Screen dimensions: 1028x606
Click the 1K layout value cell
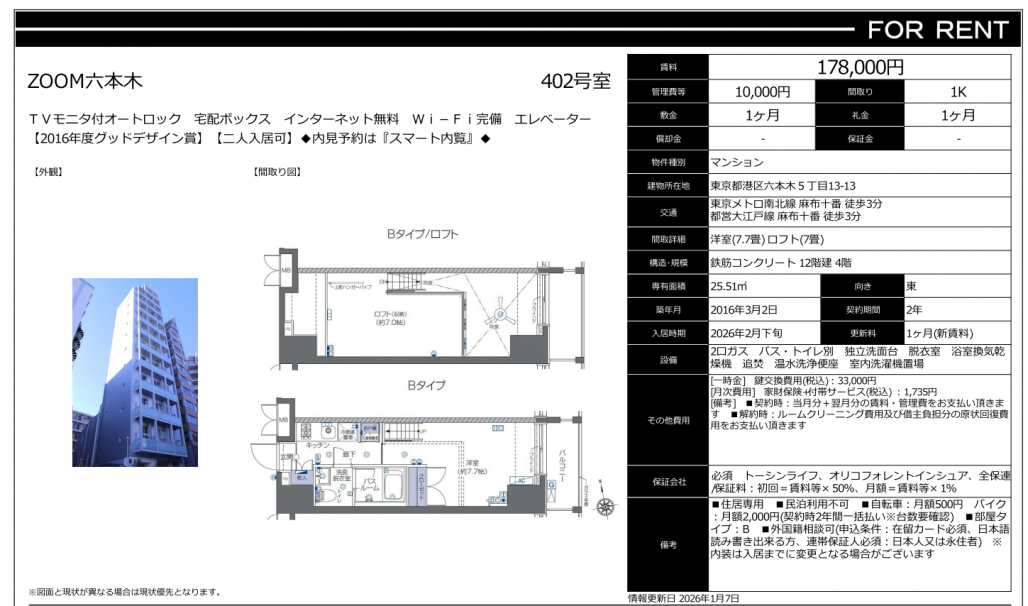958,92
